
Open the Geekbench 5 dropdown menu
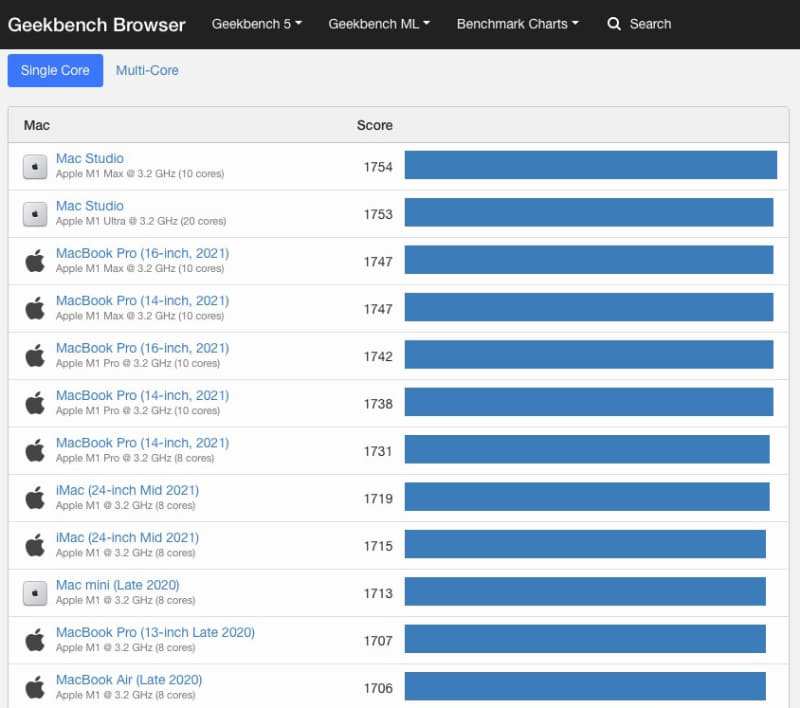tap(257, 24)
